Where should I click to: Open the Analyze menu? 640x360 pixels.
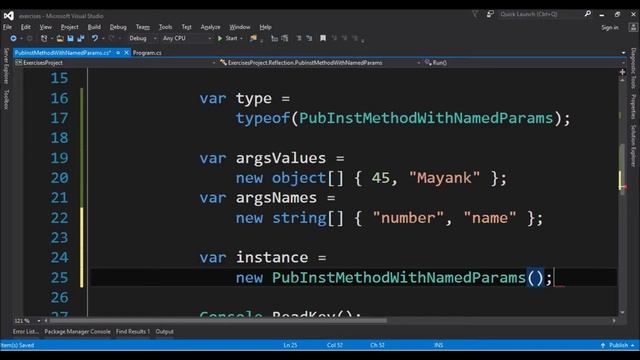point(210,27)
